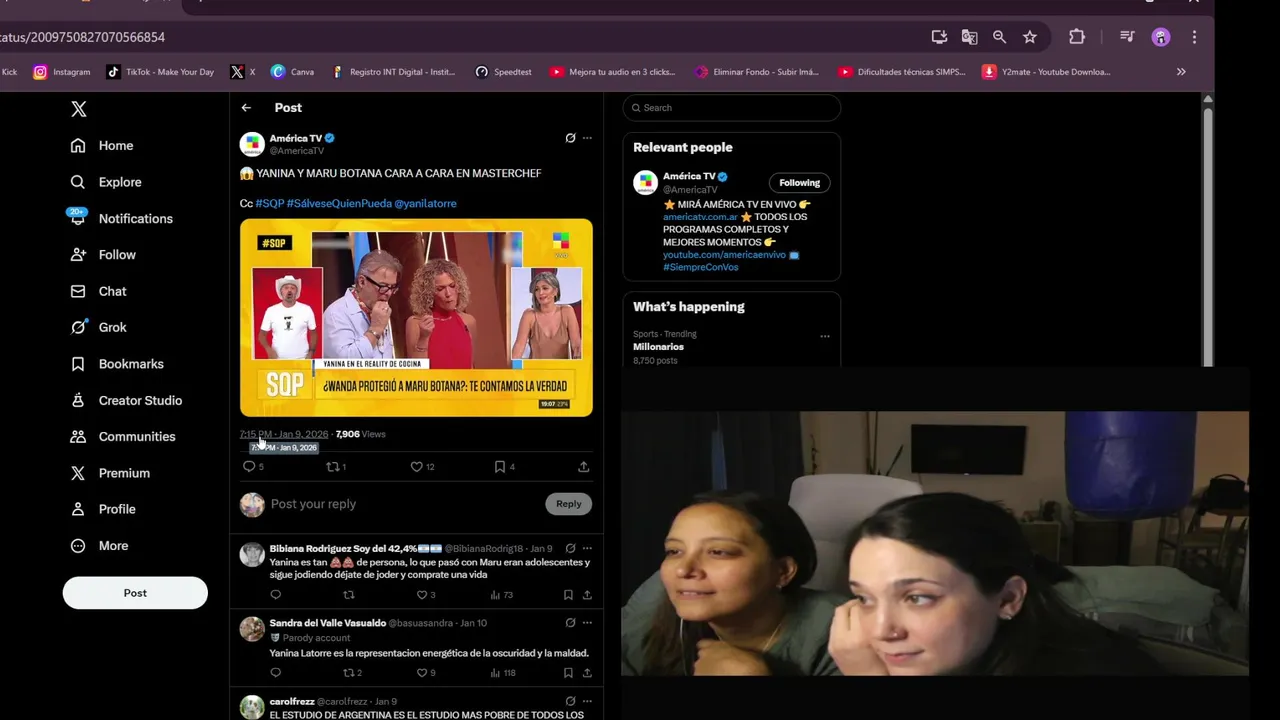The height and width of the screenshot is (720, 1280).
Task: Click the Following button for América TV
Action: click(799, 183)
